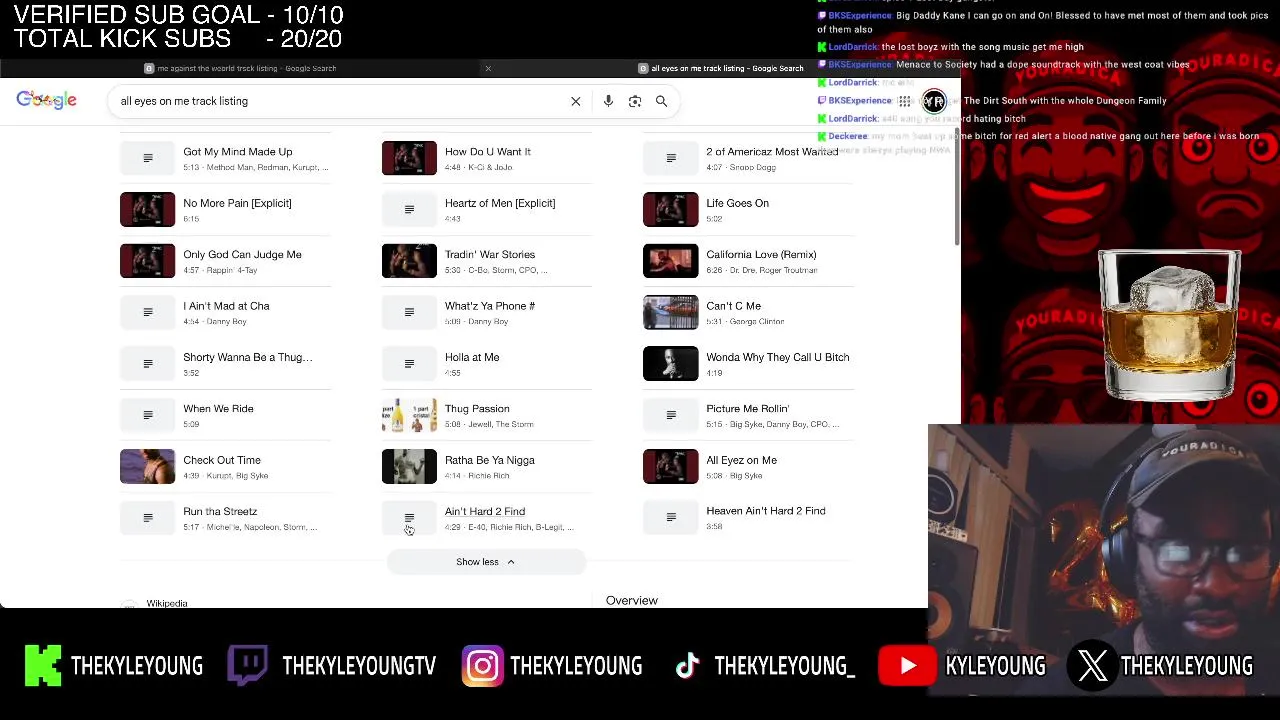1280x720 pixels.
Task: Click list icon beside Holla at Me
Action: 409,364
